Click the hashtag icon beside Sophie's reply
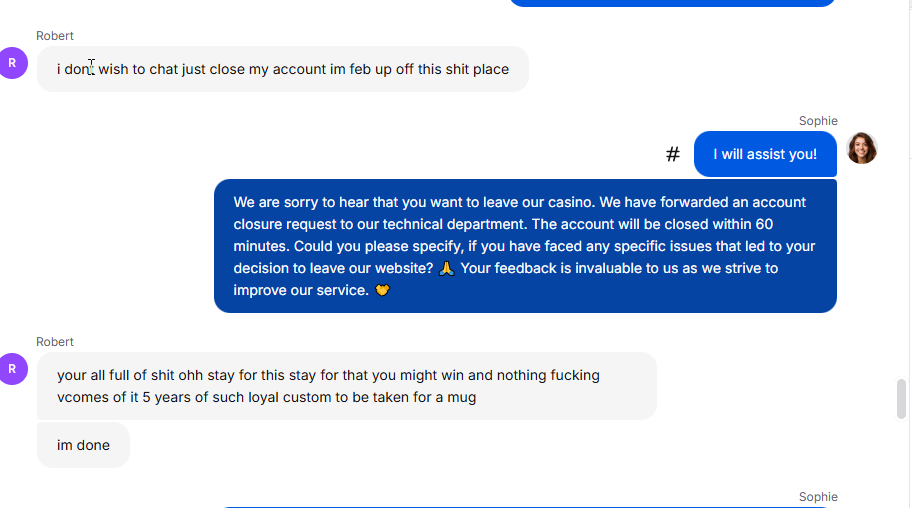 (672, 154)
